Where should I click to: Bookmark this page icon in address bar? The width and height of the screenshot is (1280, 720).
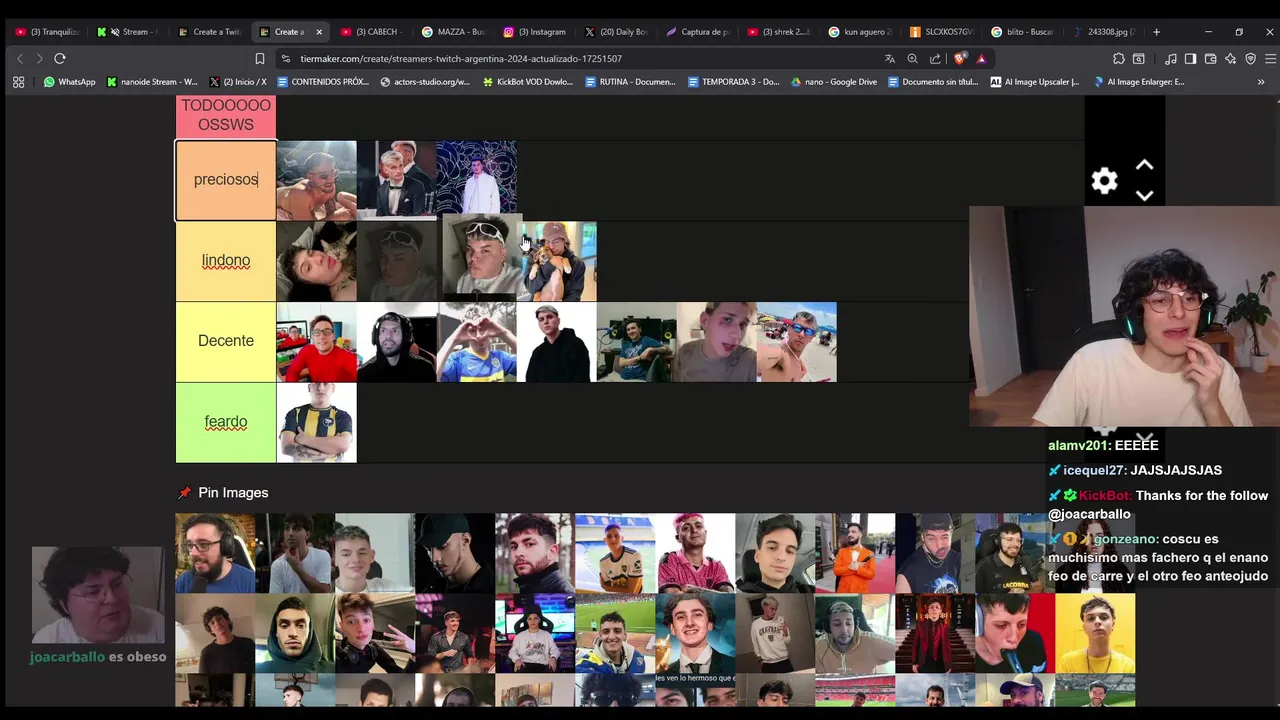[x=260, y=59]
